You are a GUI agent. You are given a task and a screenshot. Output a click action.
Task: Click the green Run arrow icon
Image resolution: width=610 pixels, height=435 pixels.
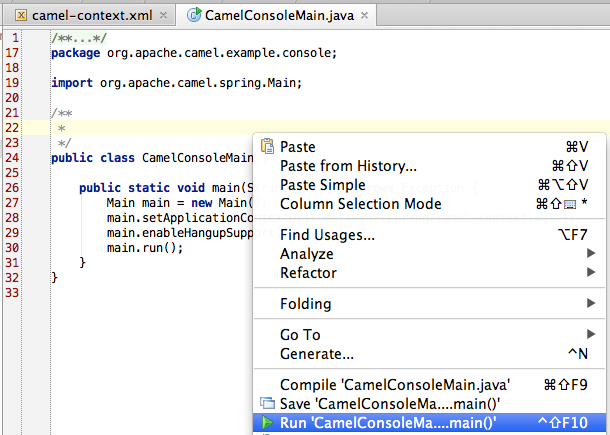point(267,423)
